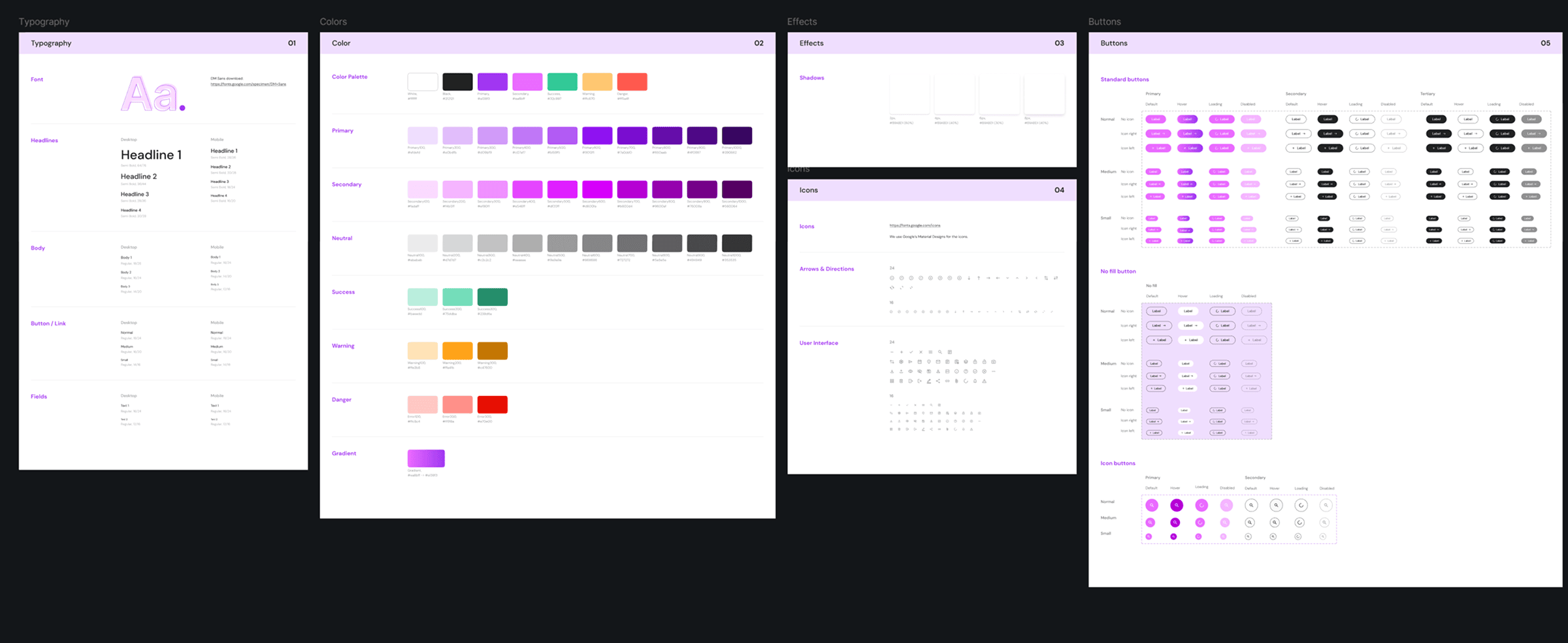
Task: Click the chevron-right arrow icon
Action: 1026,278
